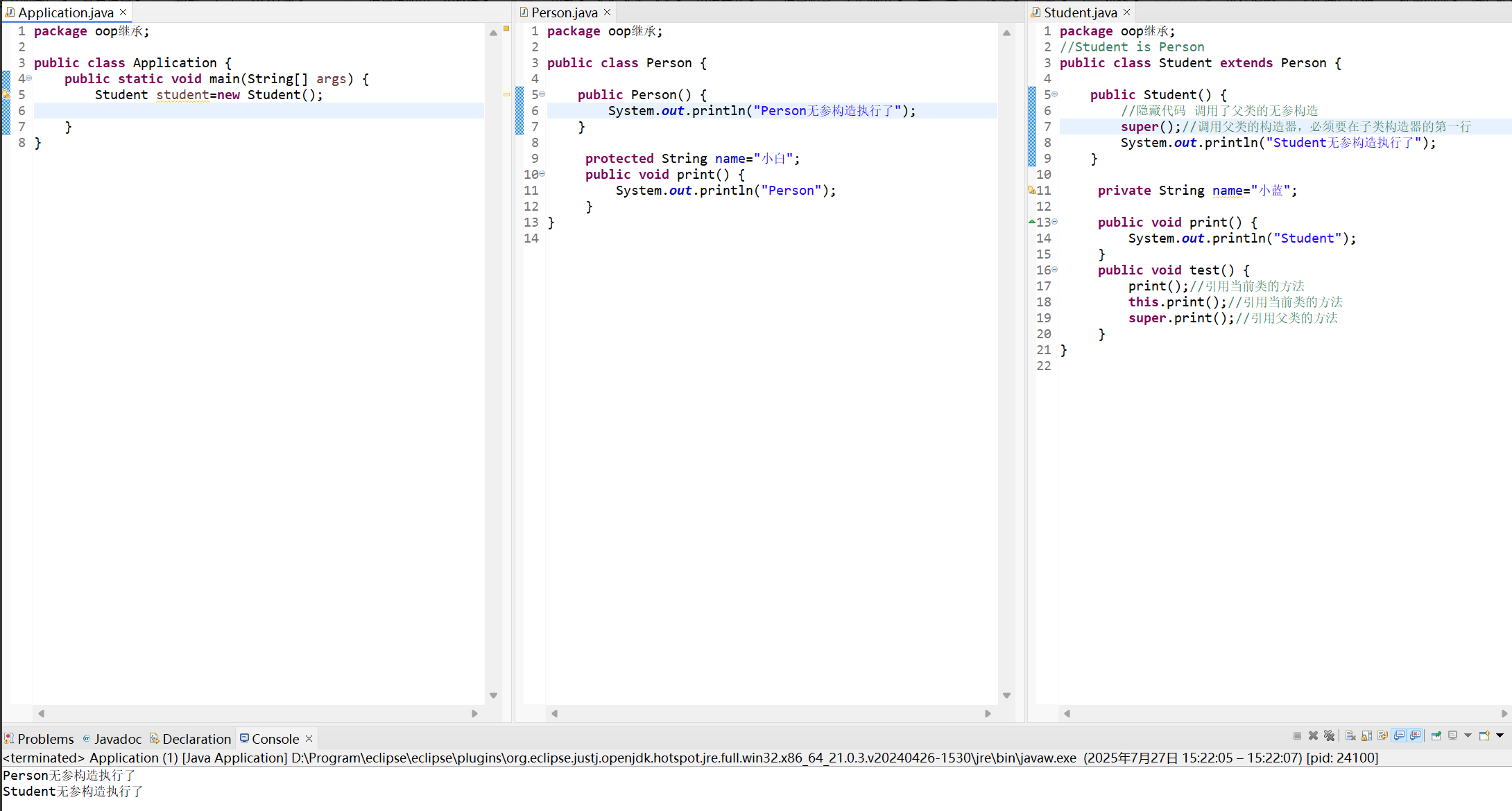Collapse Person() constructor fold at line 5
Image resolution: width=1512 pixels, height=811 pixels.
tap(542, 94)
